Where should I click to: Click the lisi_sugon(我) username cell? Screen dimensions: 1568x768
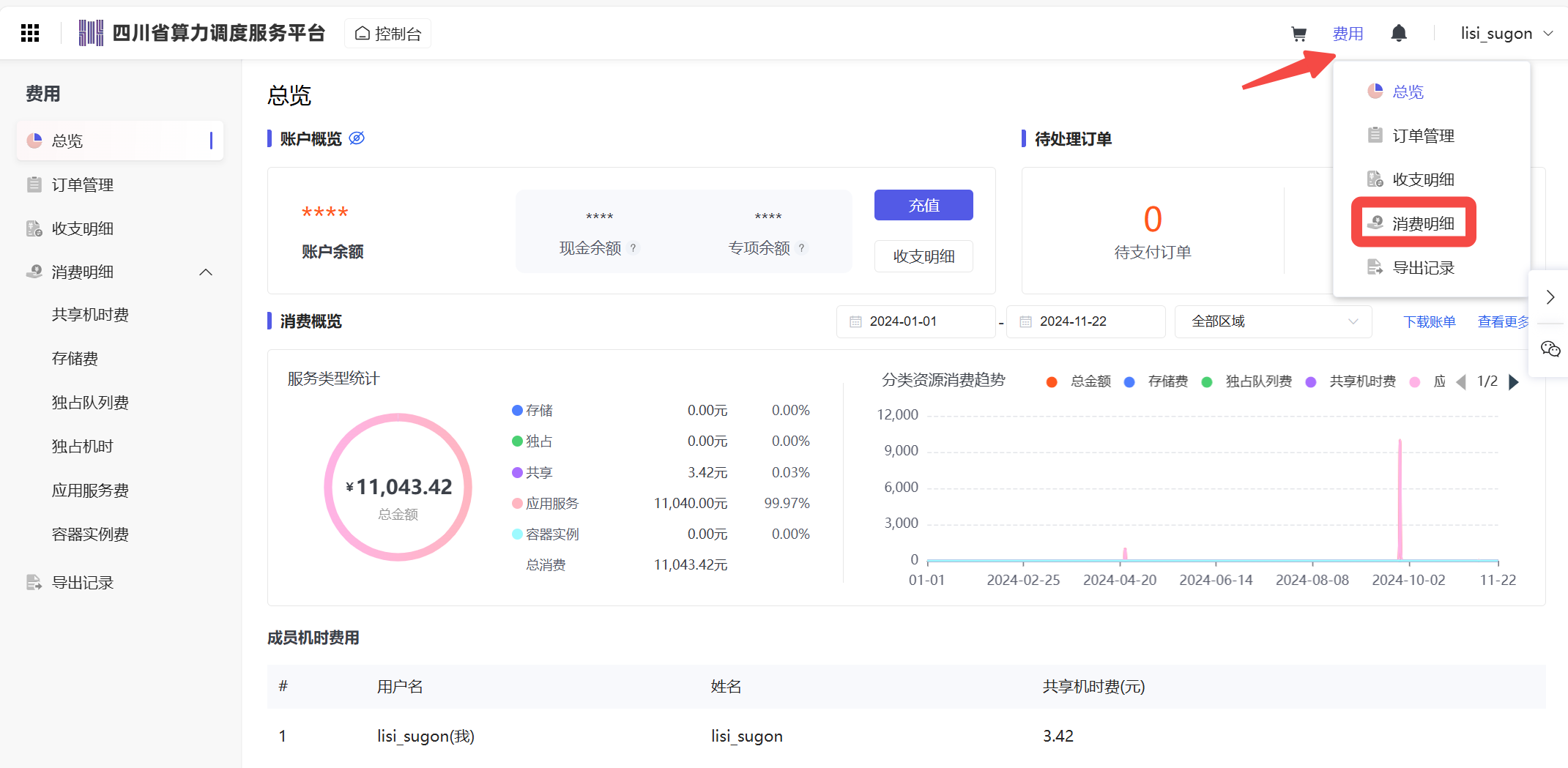[426, 736]
